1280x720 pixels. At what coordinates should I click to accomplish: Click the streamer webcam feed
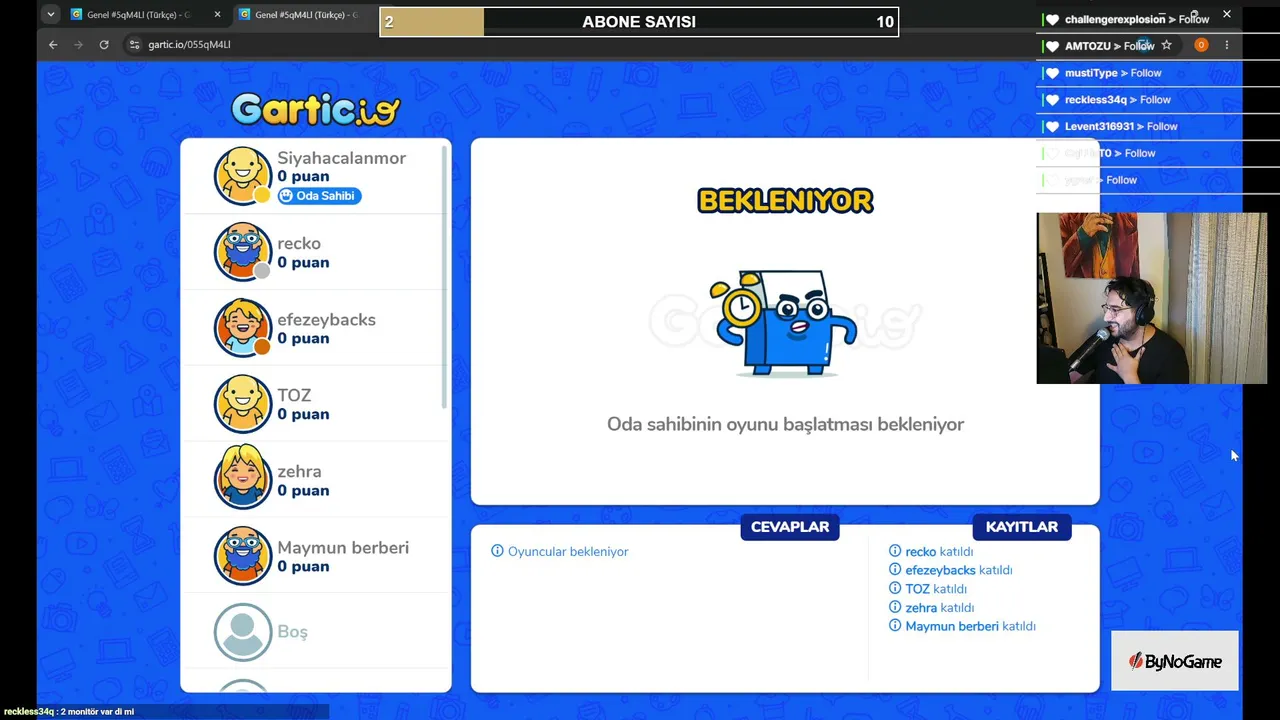point(1152,298)
